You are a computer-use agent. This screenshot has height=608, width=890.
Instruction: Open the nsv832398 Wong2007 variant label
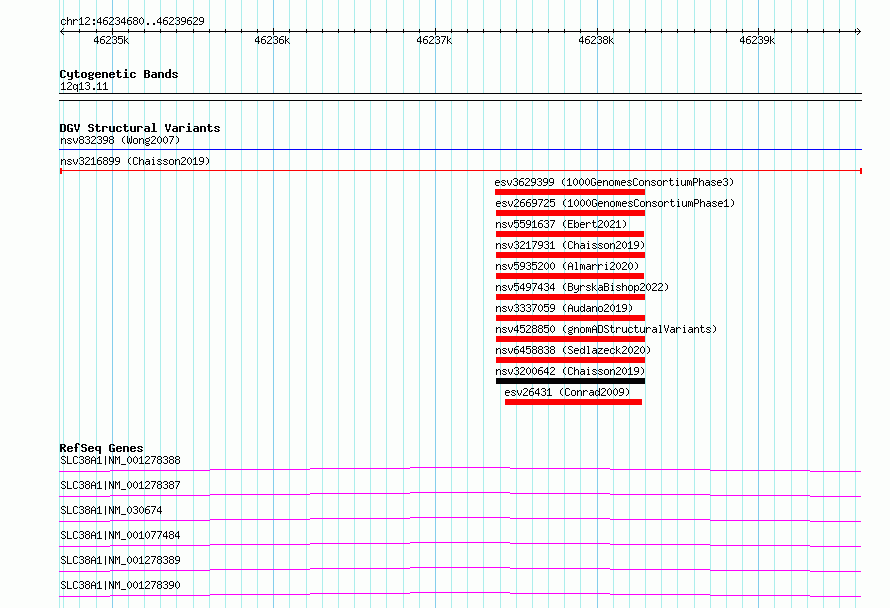120,140
